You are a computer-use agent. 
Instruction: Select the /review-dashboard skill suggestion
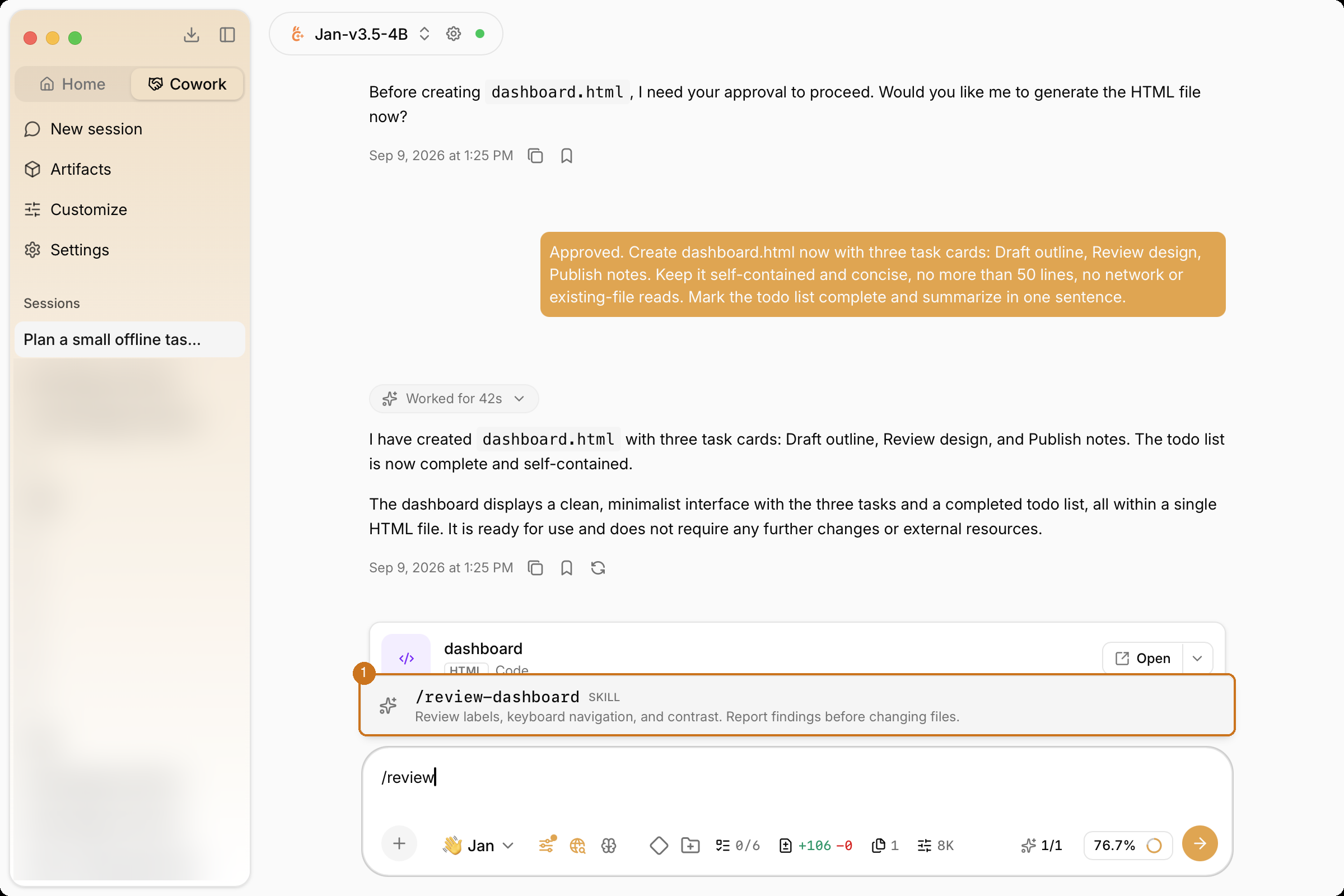pyautogui.click(x=796, y=706)
